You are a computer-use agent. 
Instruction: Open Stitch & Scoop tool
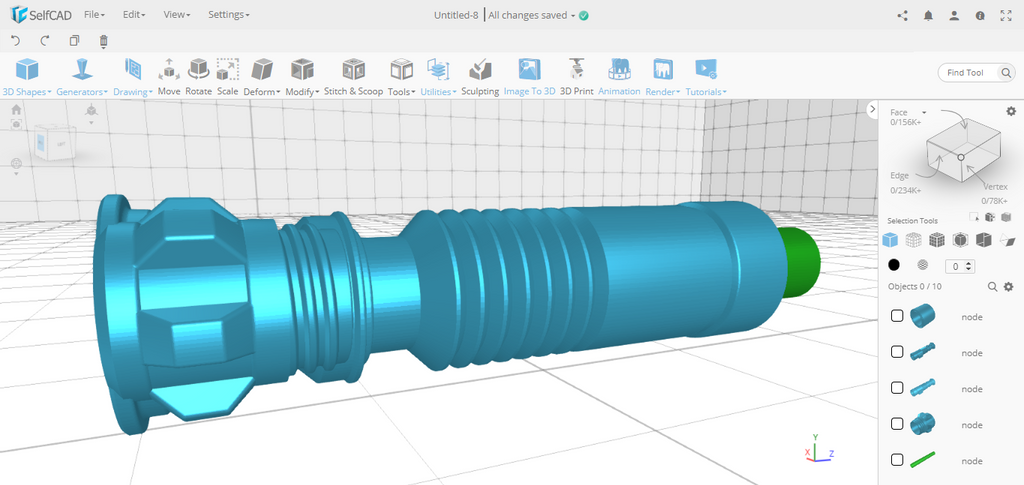coord(353,78)
